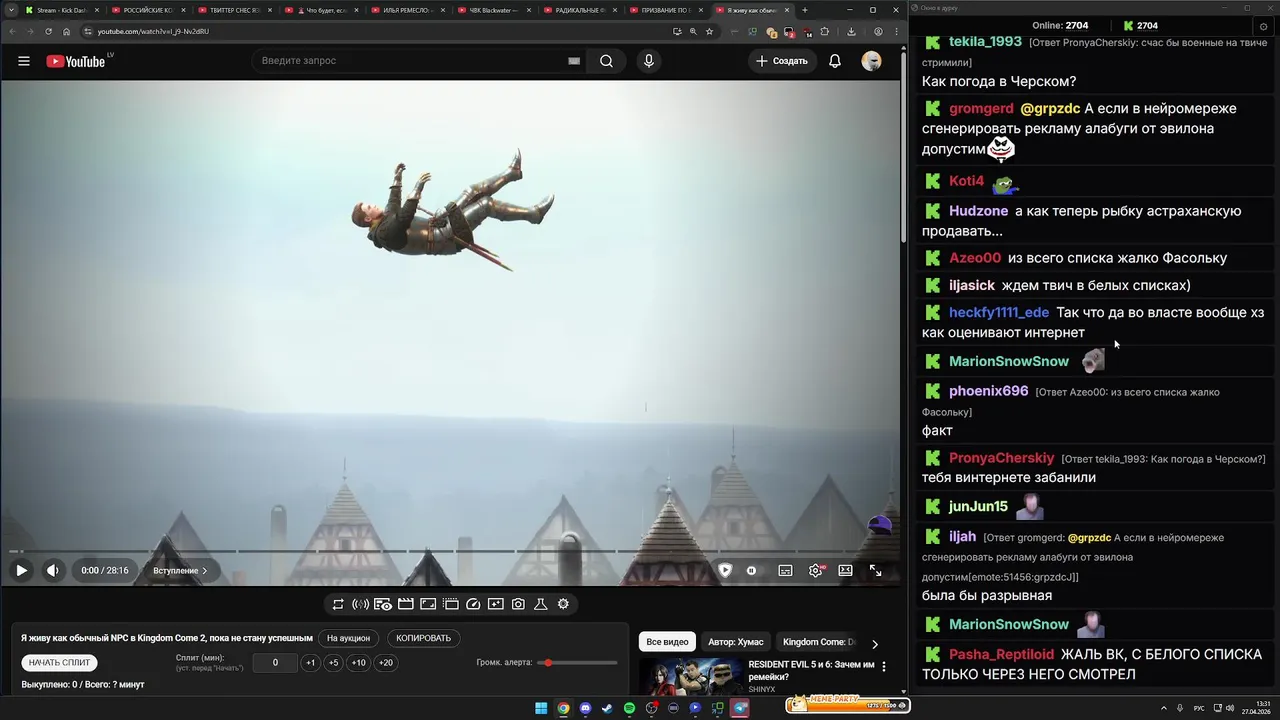Switch to Stream - Kick Dashboard browser tab
The height and width of the screenshot is (720, 1280).
coord(62,10)
